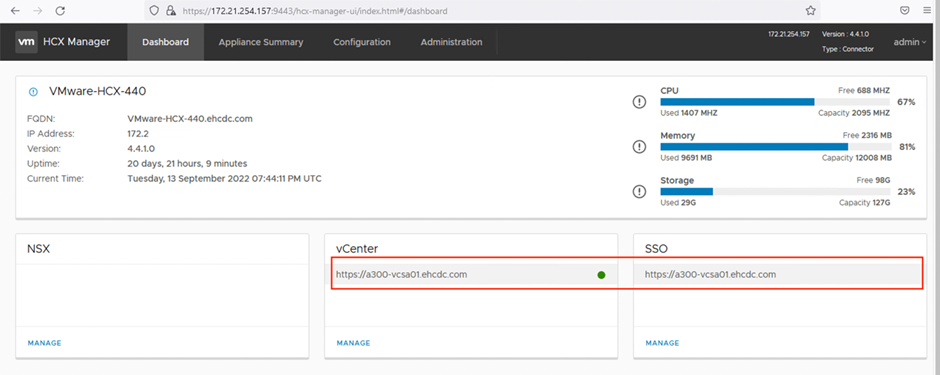Click the shield tracking protection icon
This screenshot has height=375, width=940.
(x=154, y=11)
